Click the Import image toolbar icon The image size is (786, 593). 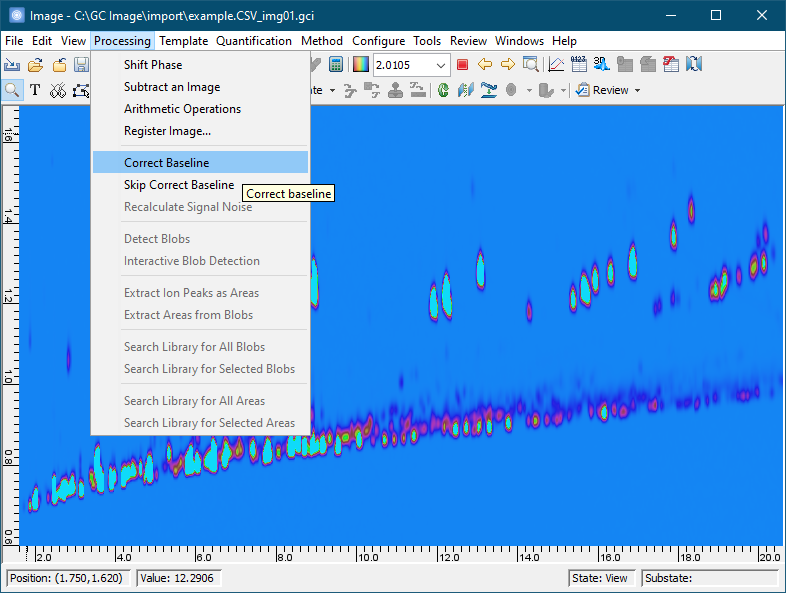(x=13, y=65)
